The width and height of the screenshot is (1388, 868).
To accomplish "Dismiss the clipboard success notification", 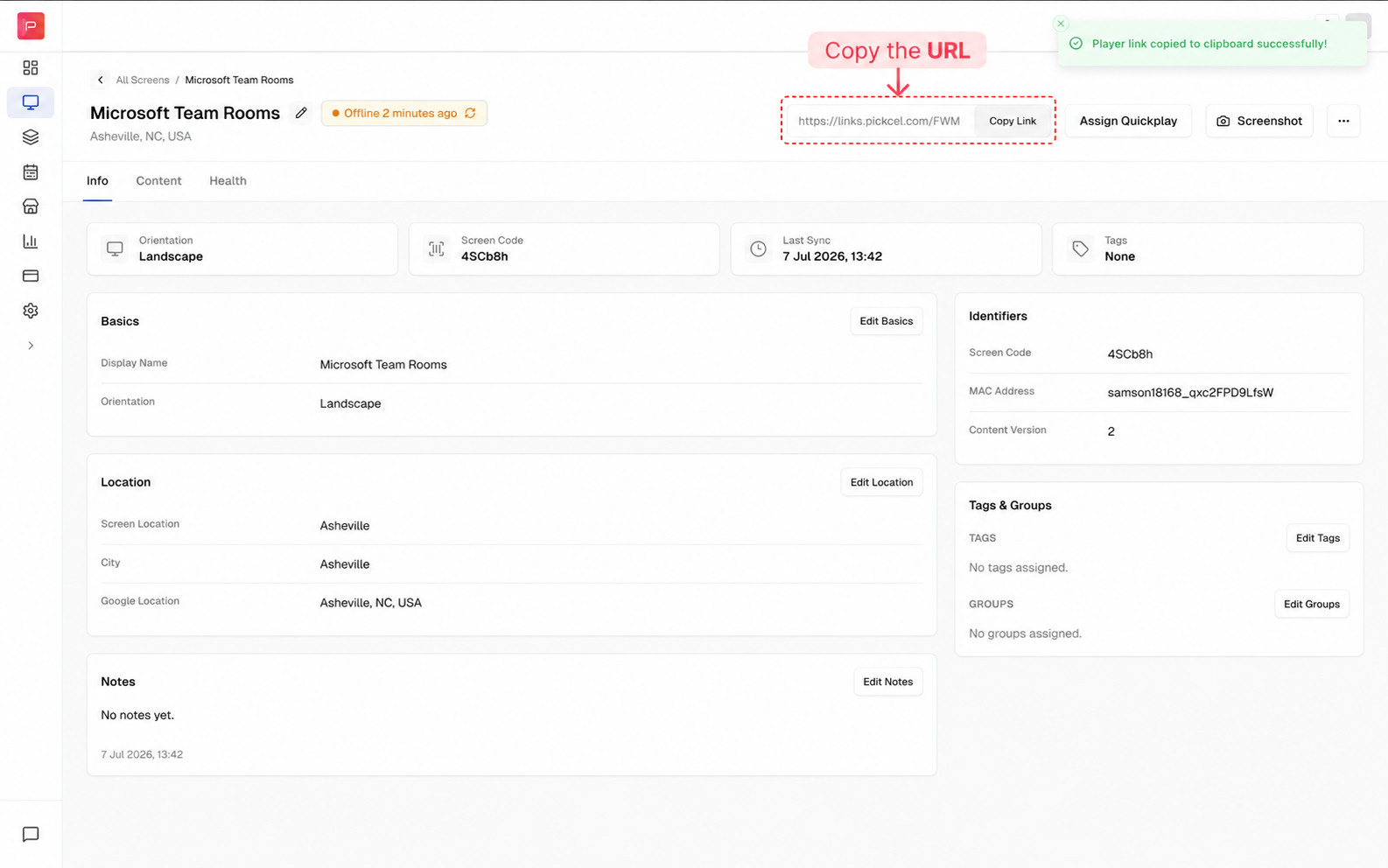I will tap(1061, 24).
